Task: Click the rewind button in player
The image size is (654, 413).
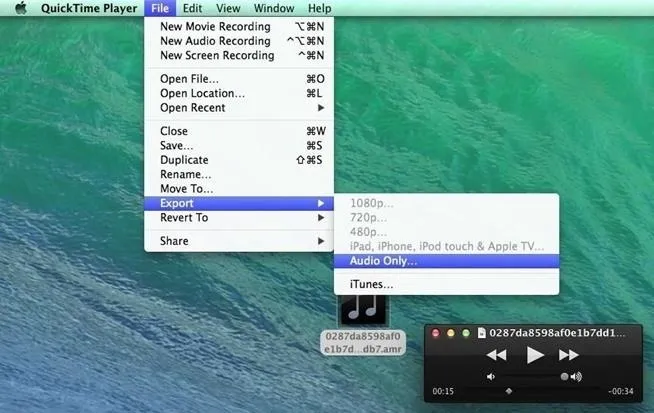Action: click(496, 355)
